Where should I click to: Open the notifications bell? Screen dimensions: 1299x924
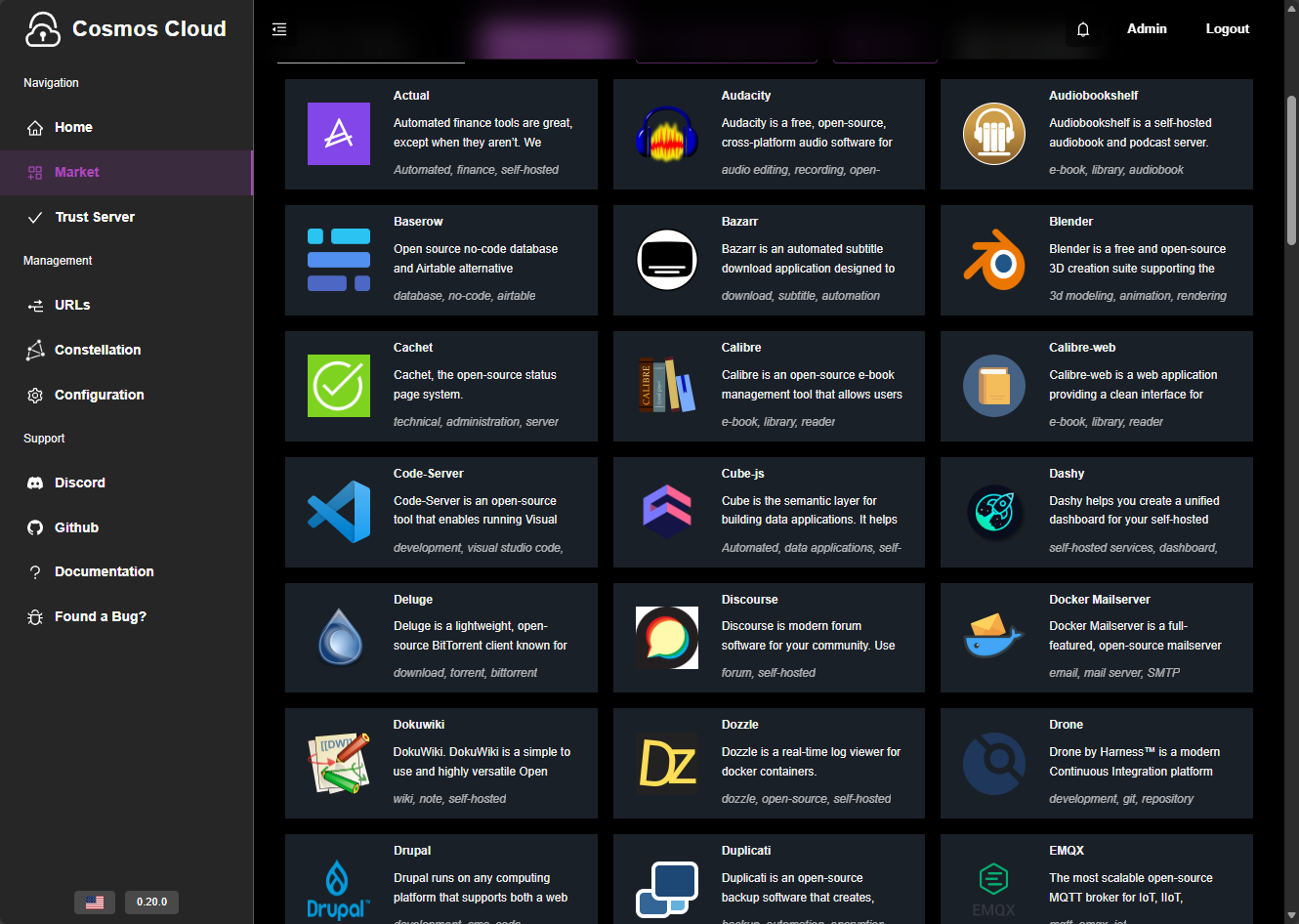1083,29
